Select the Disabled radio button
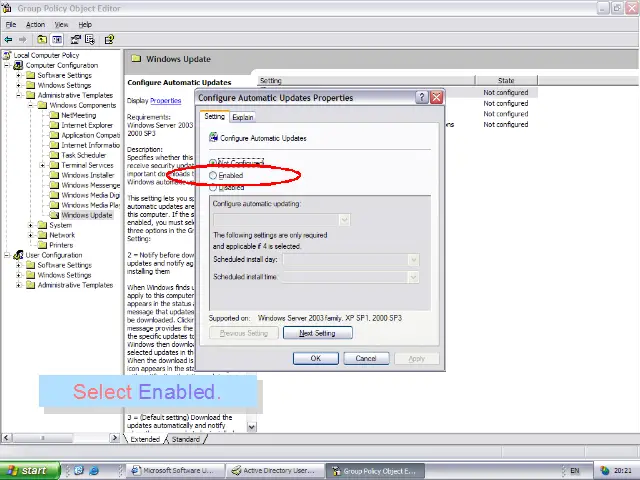Image resolution: width=640 pixels, height=480 pixels. (x=213, y=188)
